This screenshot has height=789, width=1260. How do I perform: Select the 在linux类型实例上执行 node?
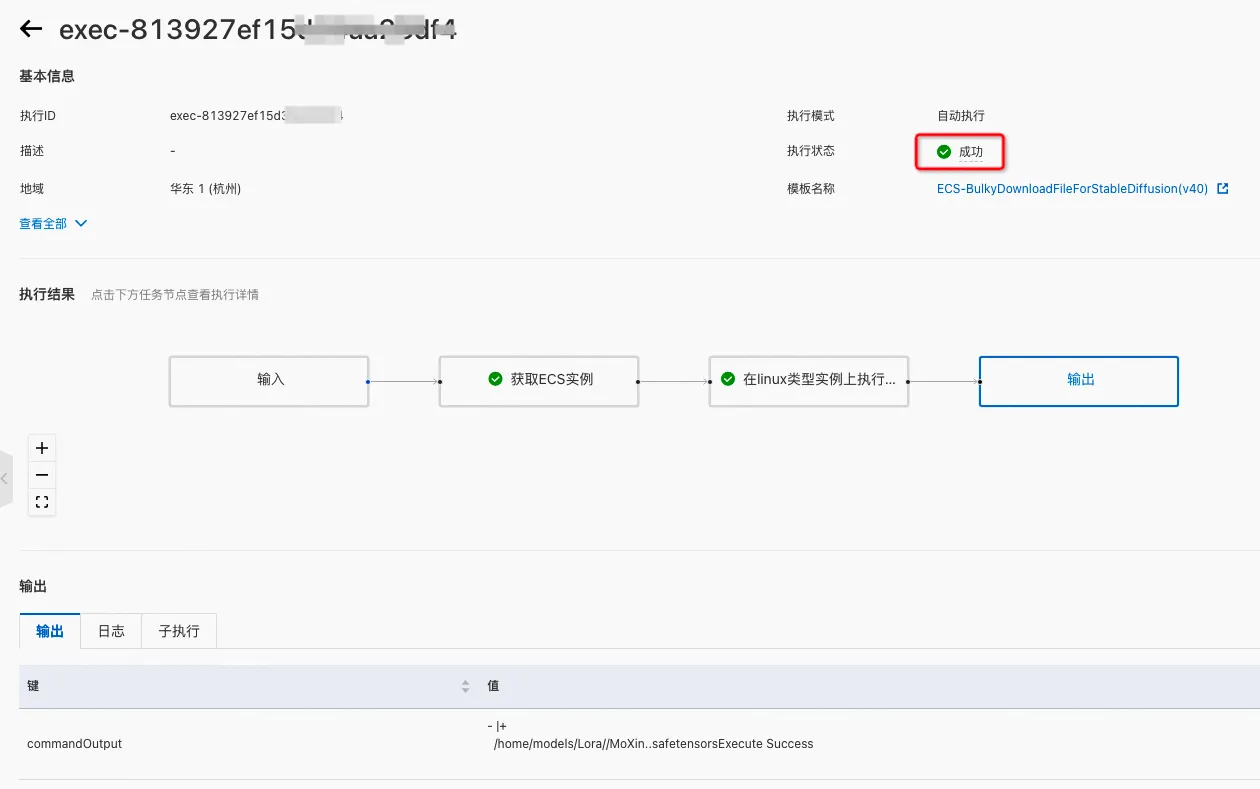[x=809, y=381]
